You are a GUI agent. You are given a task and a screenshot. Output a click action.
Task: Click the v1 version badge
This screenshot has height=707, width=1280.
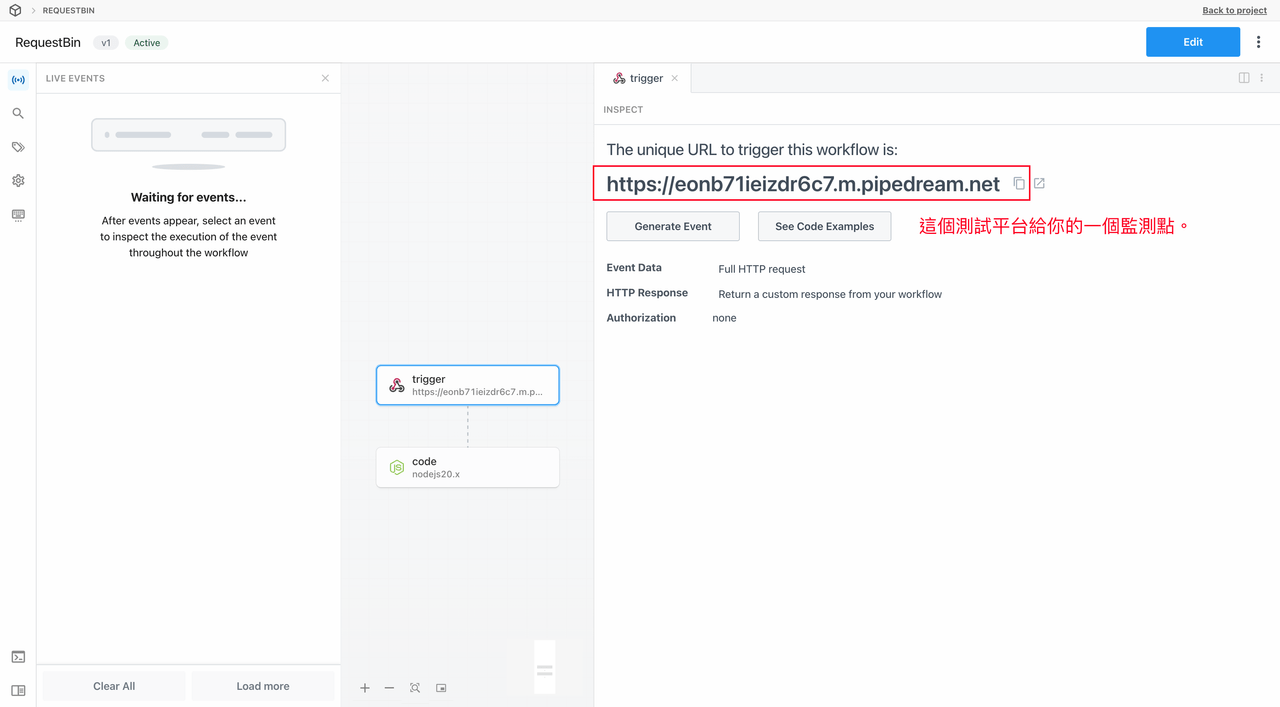pos(106,43)
